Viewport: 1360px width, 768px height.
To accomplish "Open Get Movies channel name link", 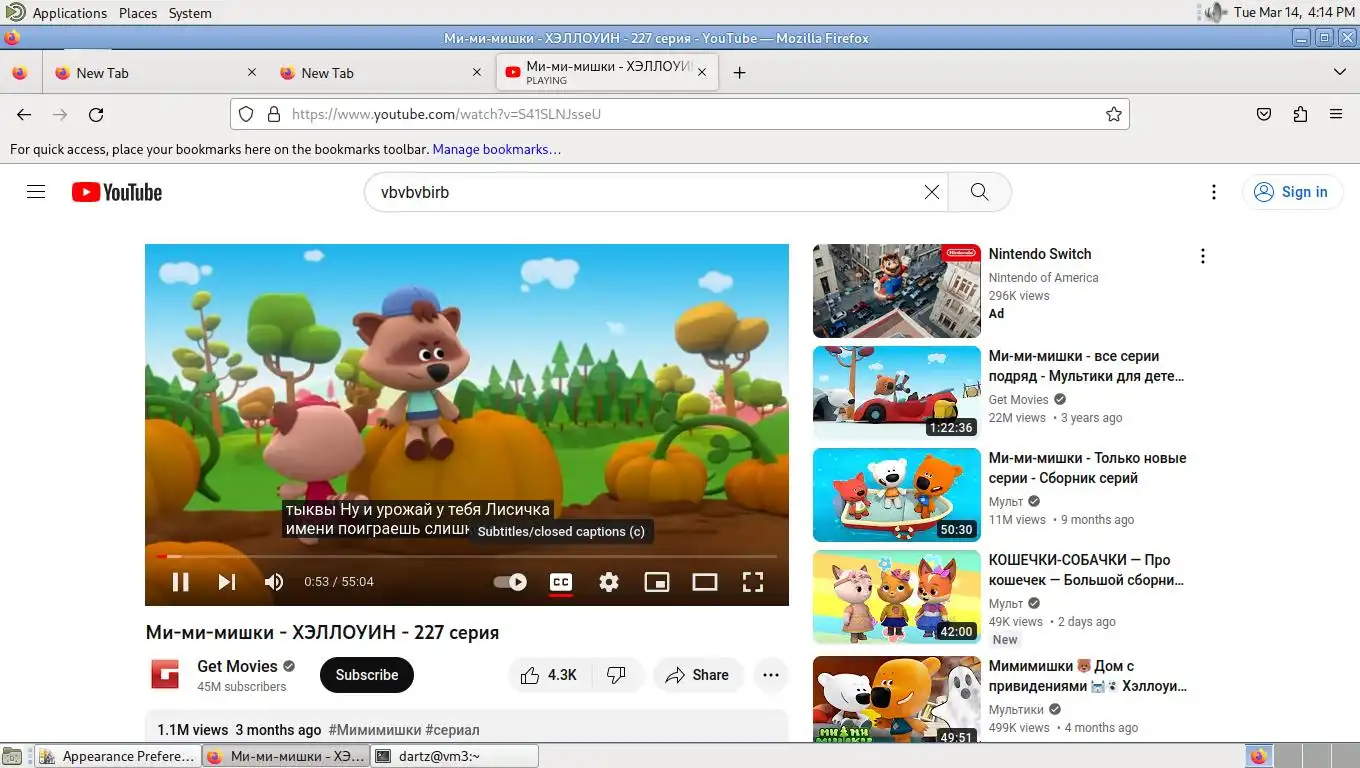I will coord(237,666).
